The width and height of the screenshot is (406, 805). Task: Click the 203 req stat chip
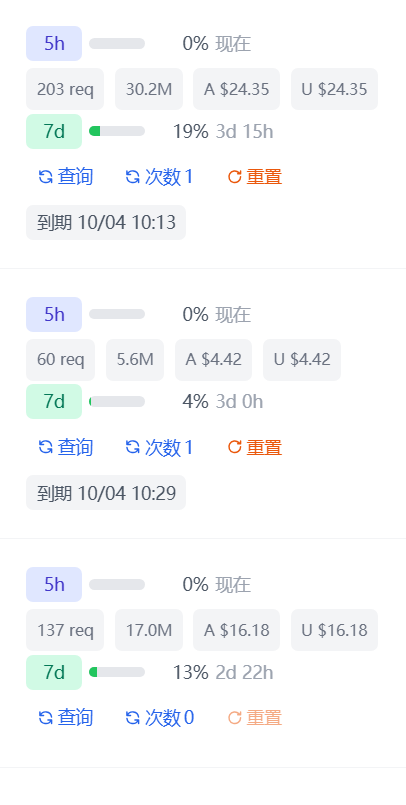pyautogui.click(x=65, y=89)
